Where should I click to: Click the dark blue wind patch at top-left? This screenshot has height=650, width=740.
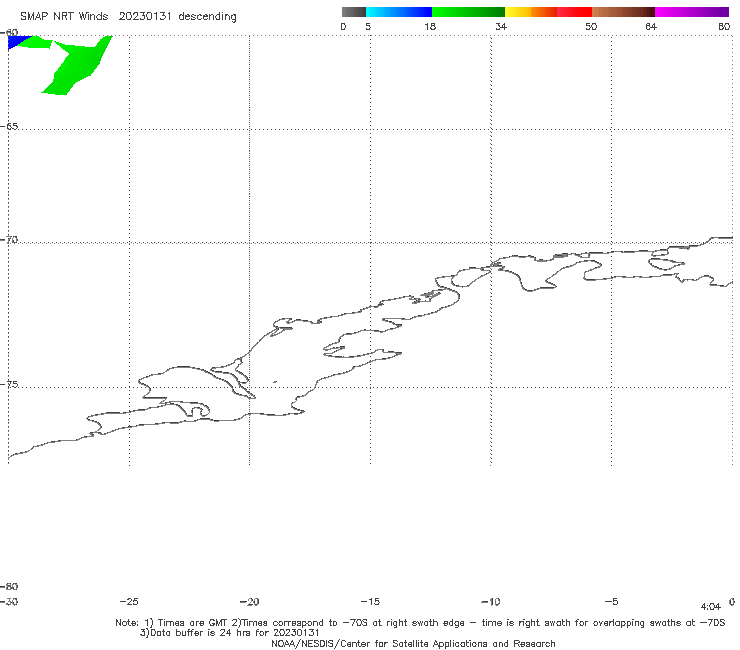(x=17, y=42)
